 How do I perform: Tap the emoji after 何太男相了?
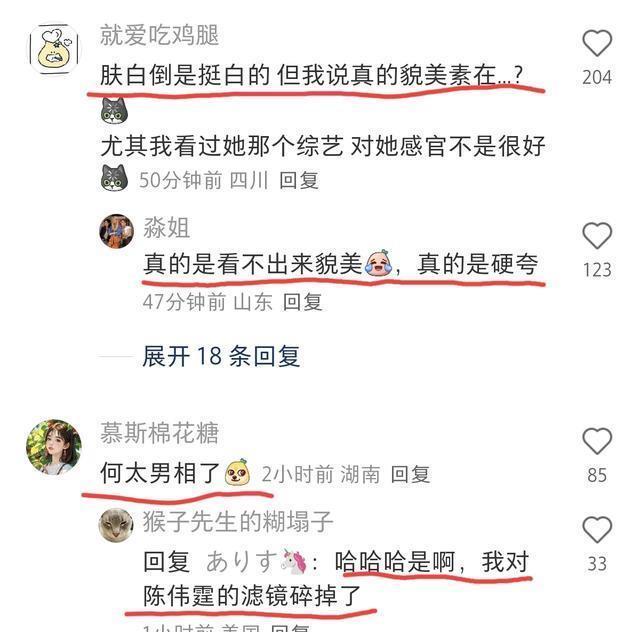(238, 473)
